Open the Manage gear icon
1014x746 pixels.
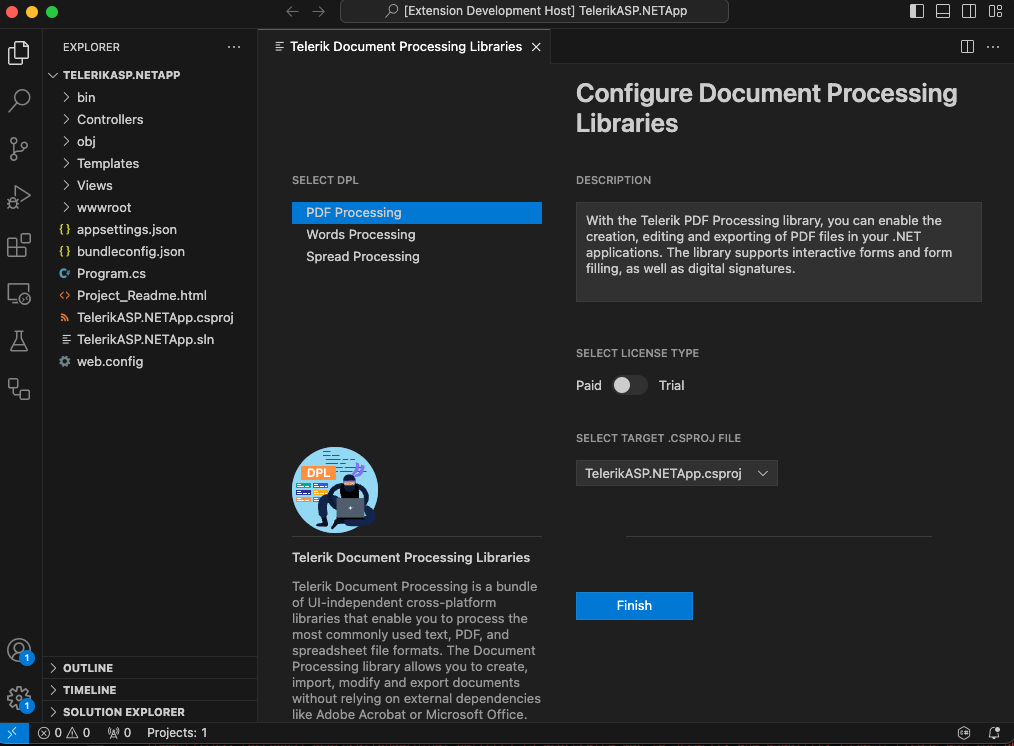pos(19,698)
